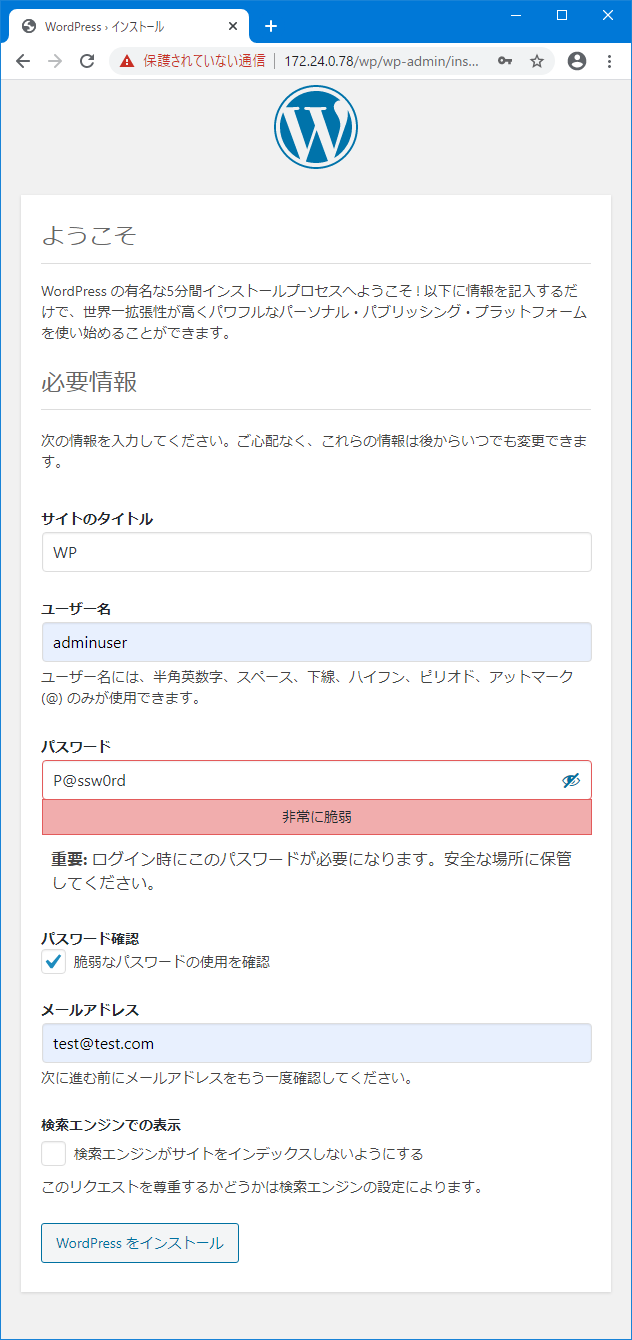Screen dimensions: 632x1340
Task: Reload the page with refresh icon
Action: (x=87, y=61)
